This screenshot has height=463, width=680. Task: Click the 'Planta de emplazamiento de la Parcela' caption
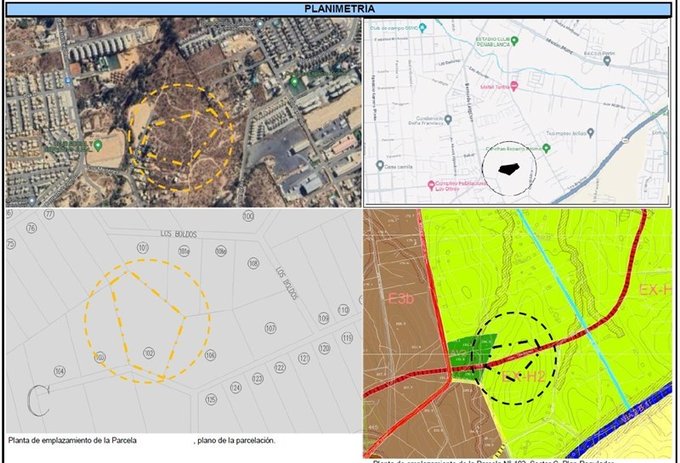coord(72,440)
